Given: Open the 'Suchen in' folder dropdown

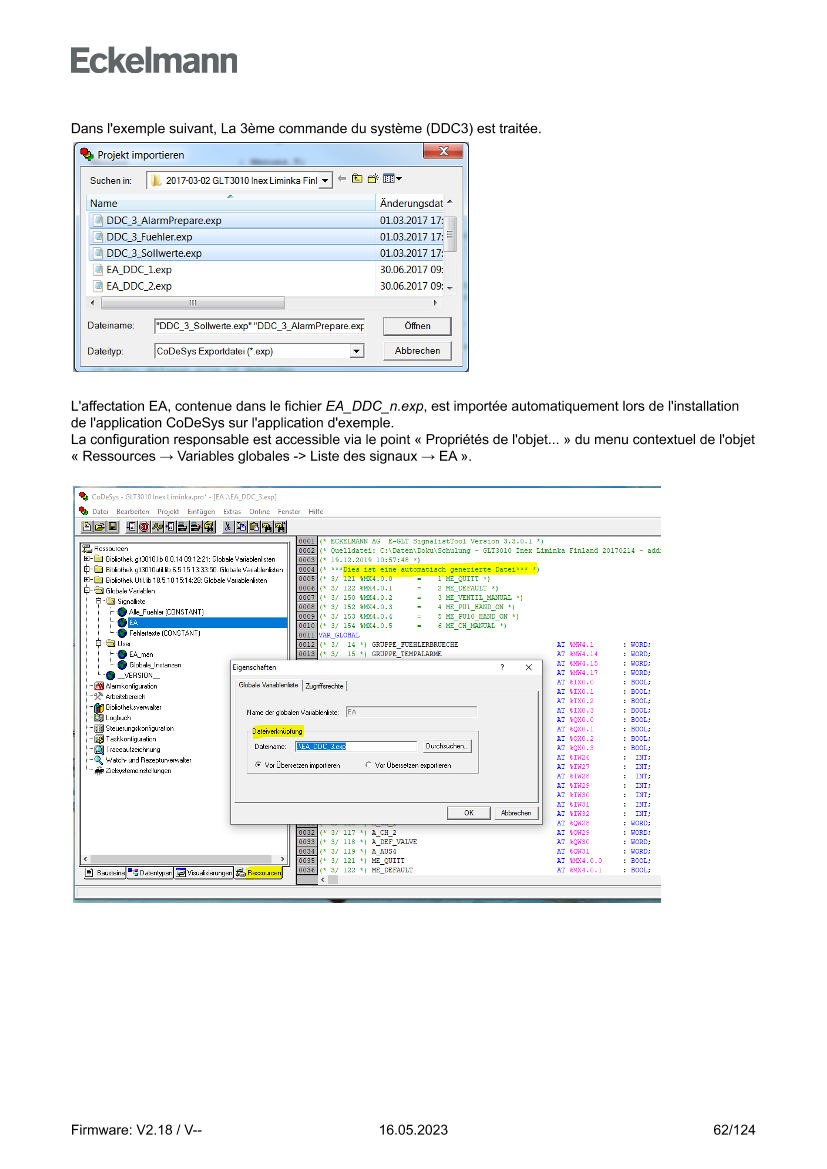Looking at the screenshot, I should tap(326, 181).
